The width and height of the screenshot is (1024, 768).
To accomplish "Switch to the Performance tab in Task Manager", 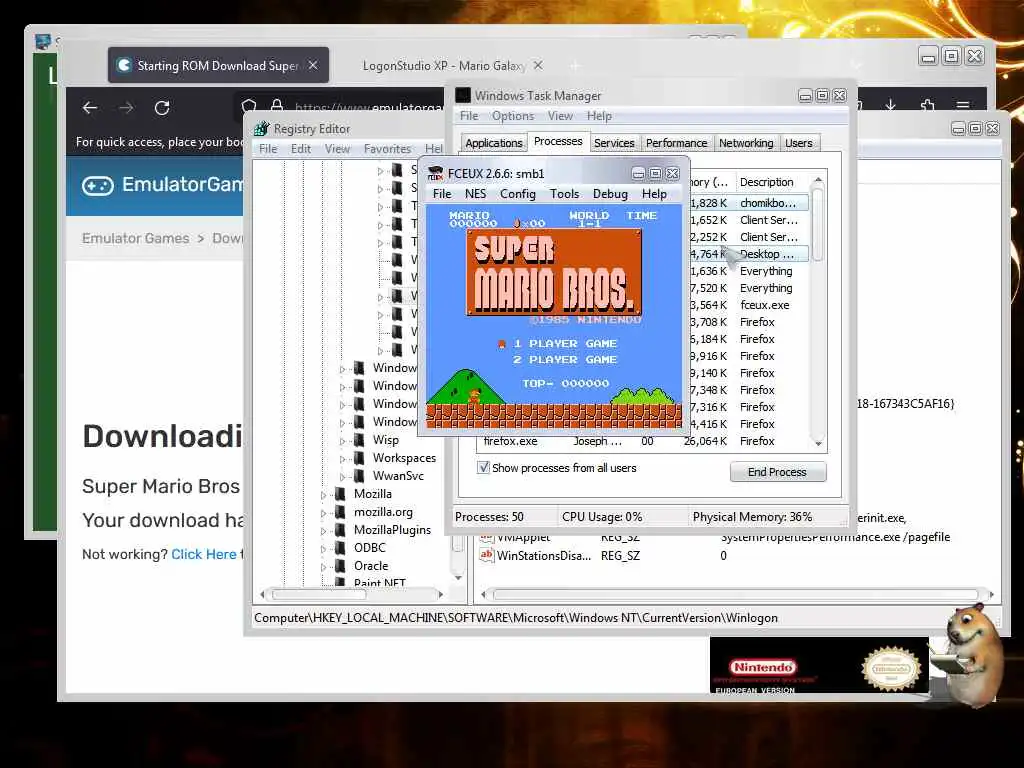I will coord(677,143).
